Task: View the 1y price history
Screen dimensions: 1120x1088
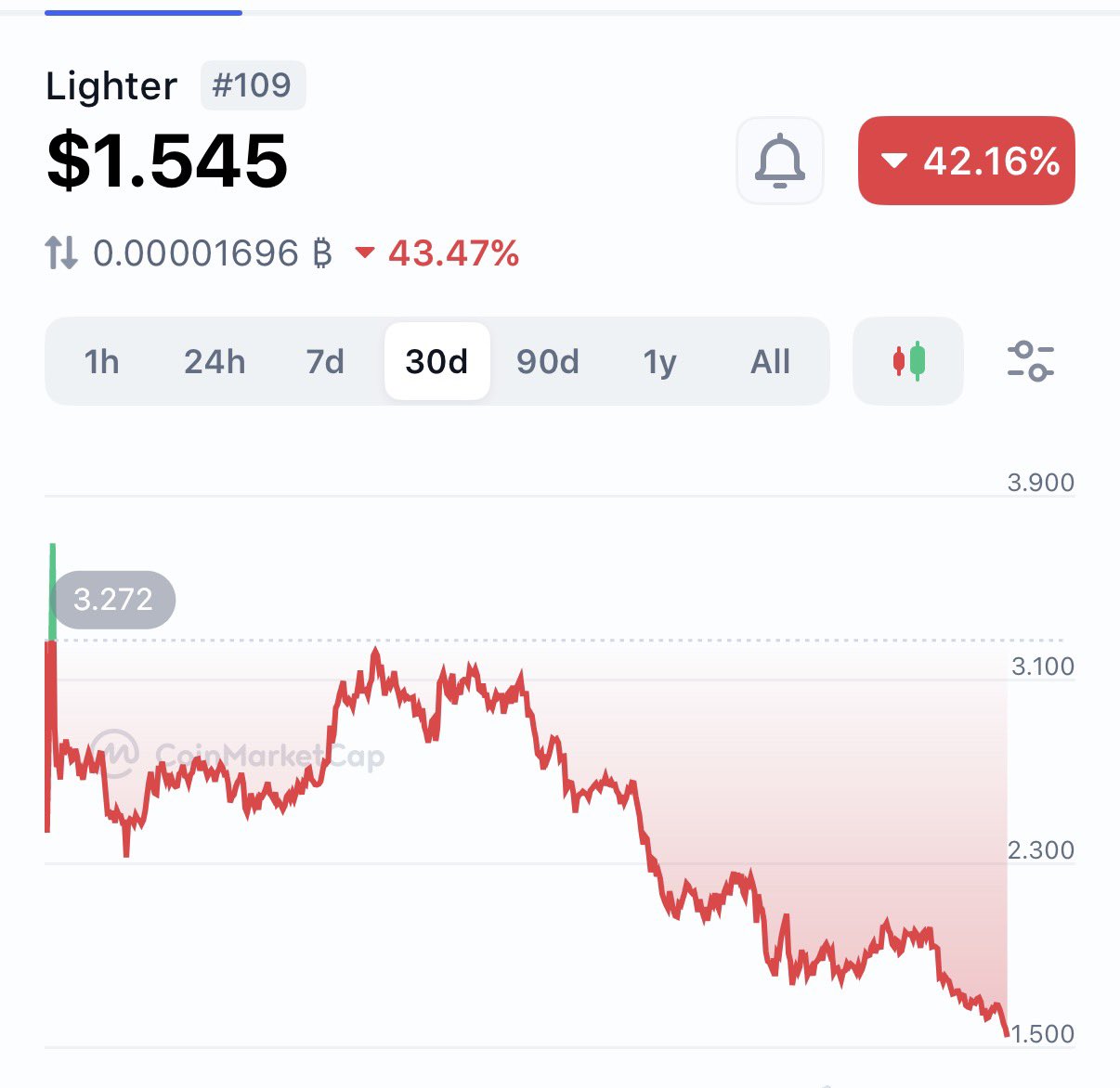Action: click(659, 361)
